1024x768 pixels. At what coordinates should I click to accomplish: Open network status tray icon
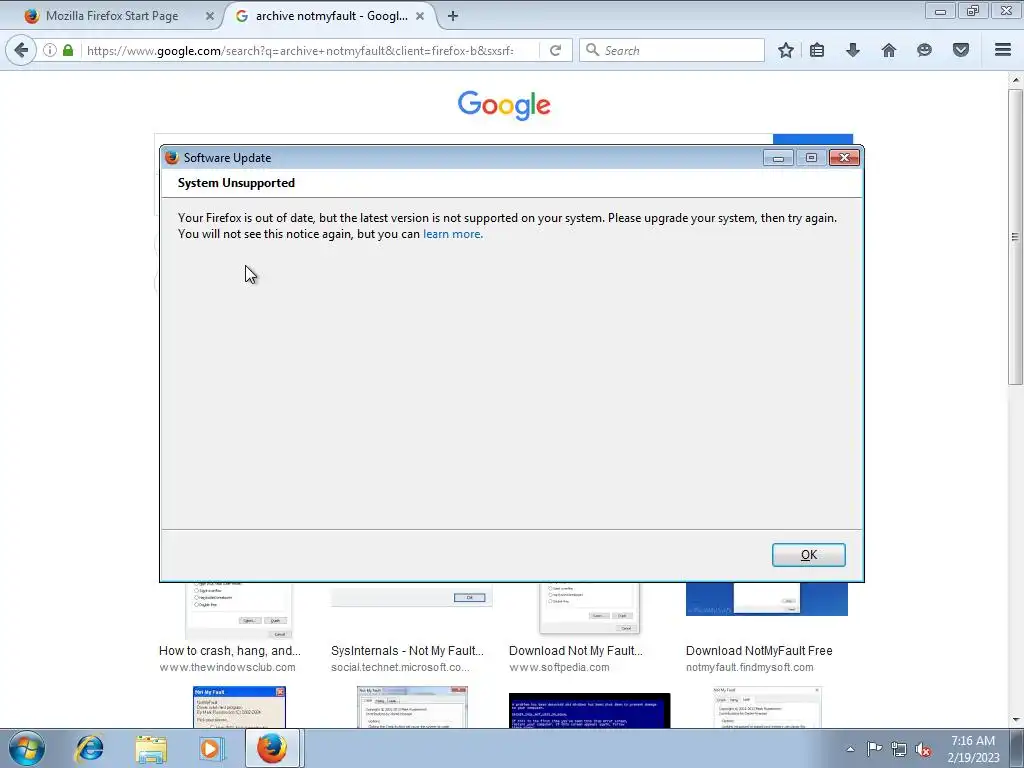pyautogui.click(x=899, y=749)
